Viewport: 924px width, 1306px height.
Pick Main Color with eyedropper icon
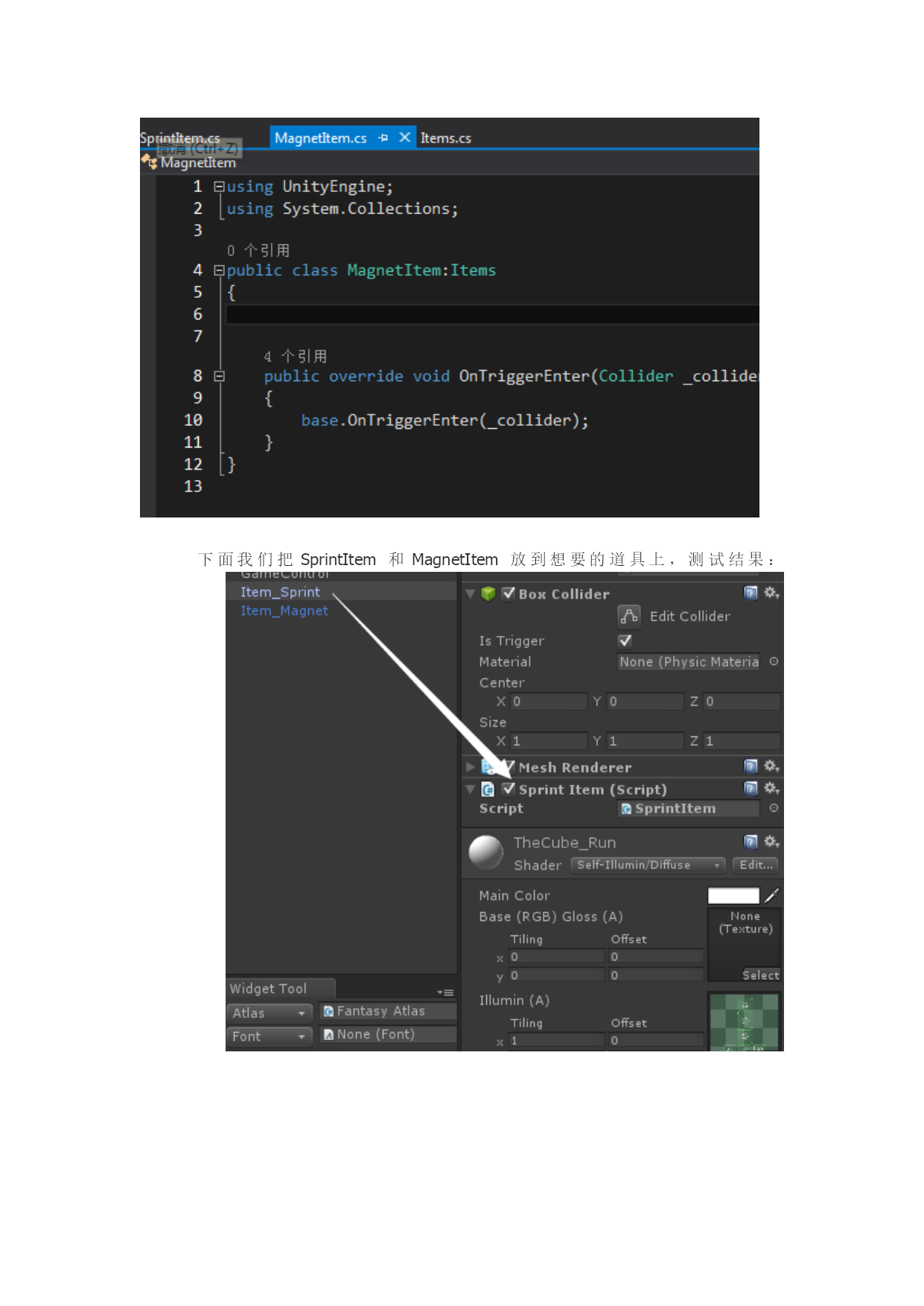pos(771,895)
